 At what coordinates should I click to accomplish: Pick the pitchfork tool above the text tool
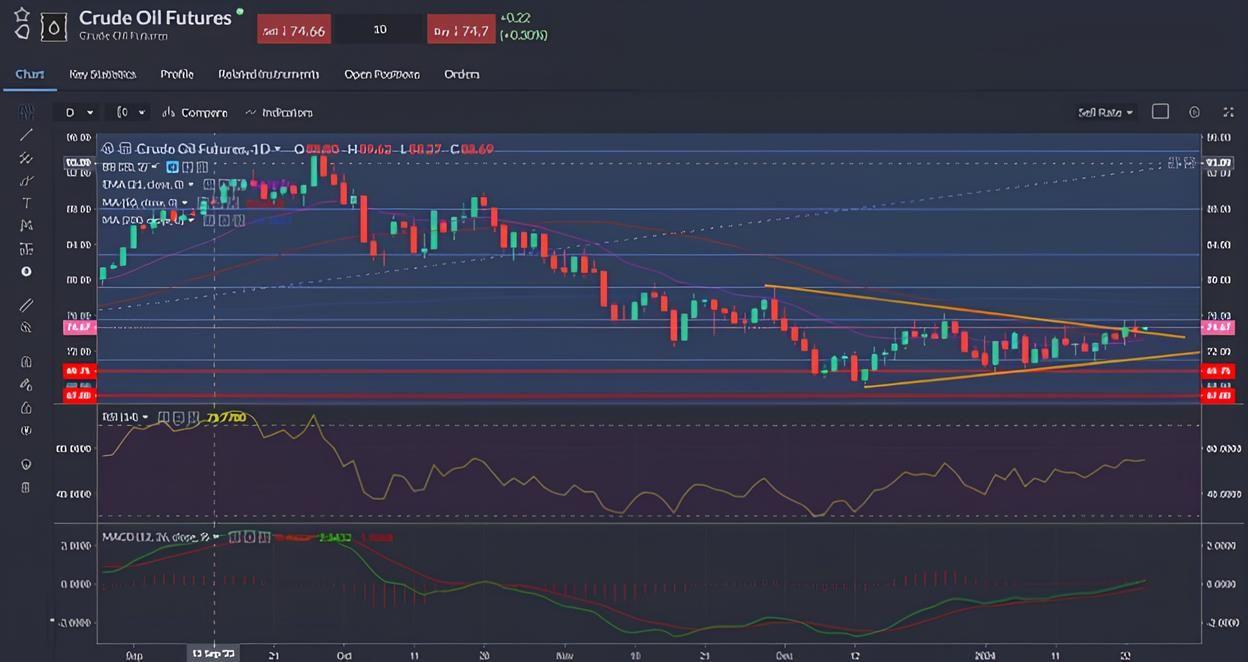(26, 181)
